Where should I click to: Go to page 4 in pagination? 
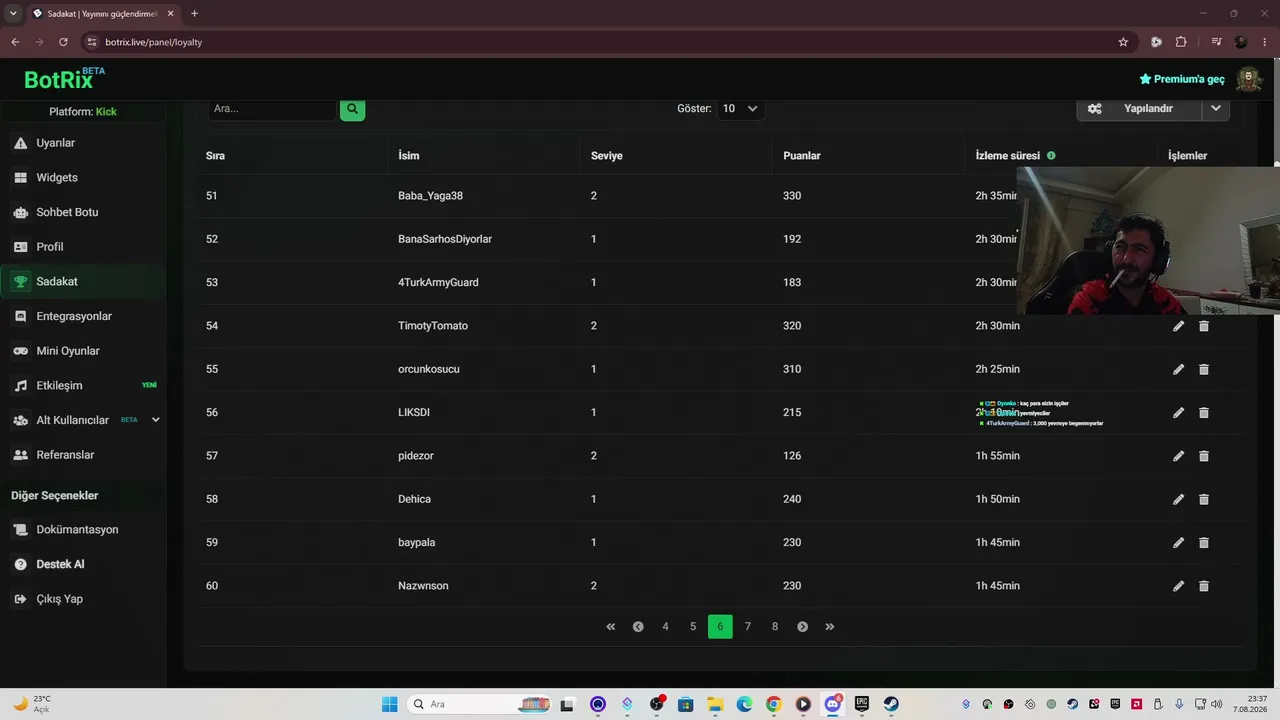tap(665, 627)
